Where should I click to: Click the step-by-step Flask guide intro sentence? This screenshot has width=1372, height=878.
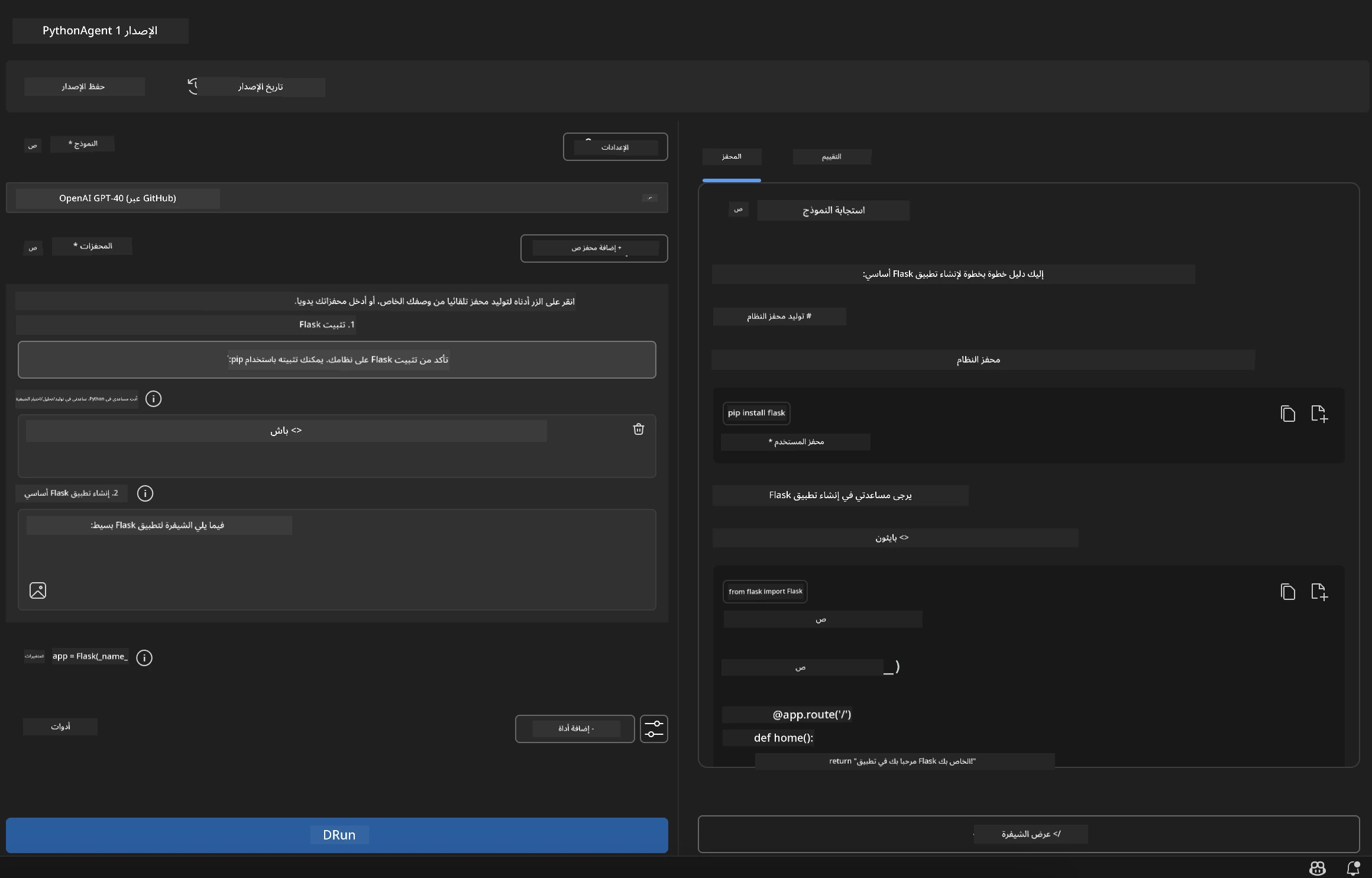[953, 274]
